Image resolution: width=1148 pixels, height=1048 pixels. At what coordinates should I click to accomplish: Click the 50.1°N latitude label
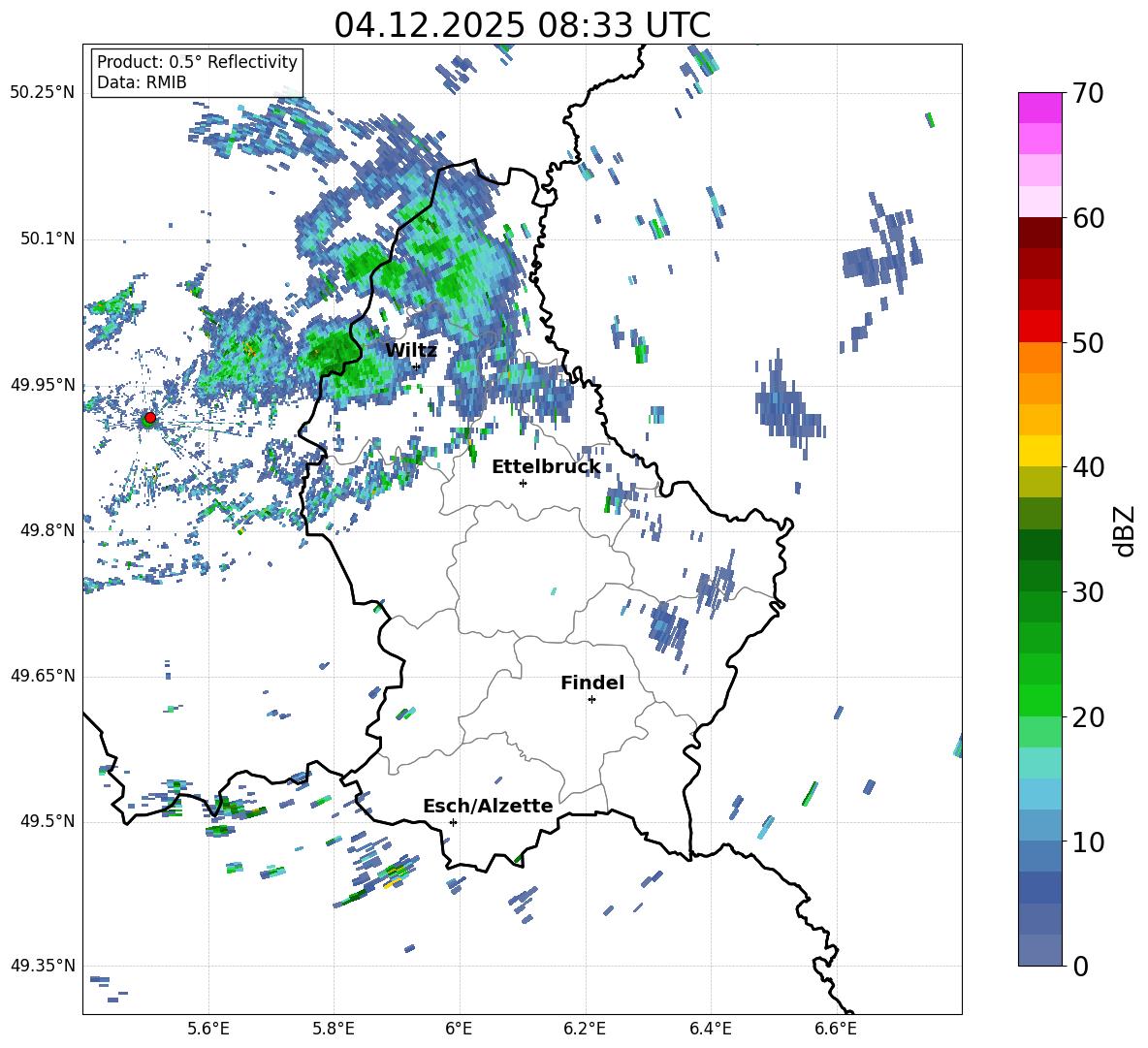pos(48,238)
